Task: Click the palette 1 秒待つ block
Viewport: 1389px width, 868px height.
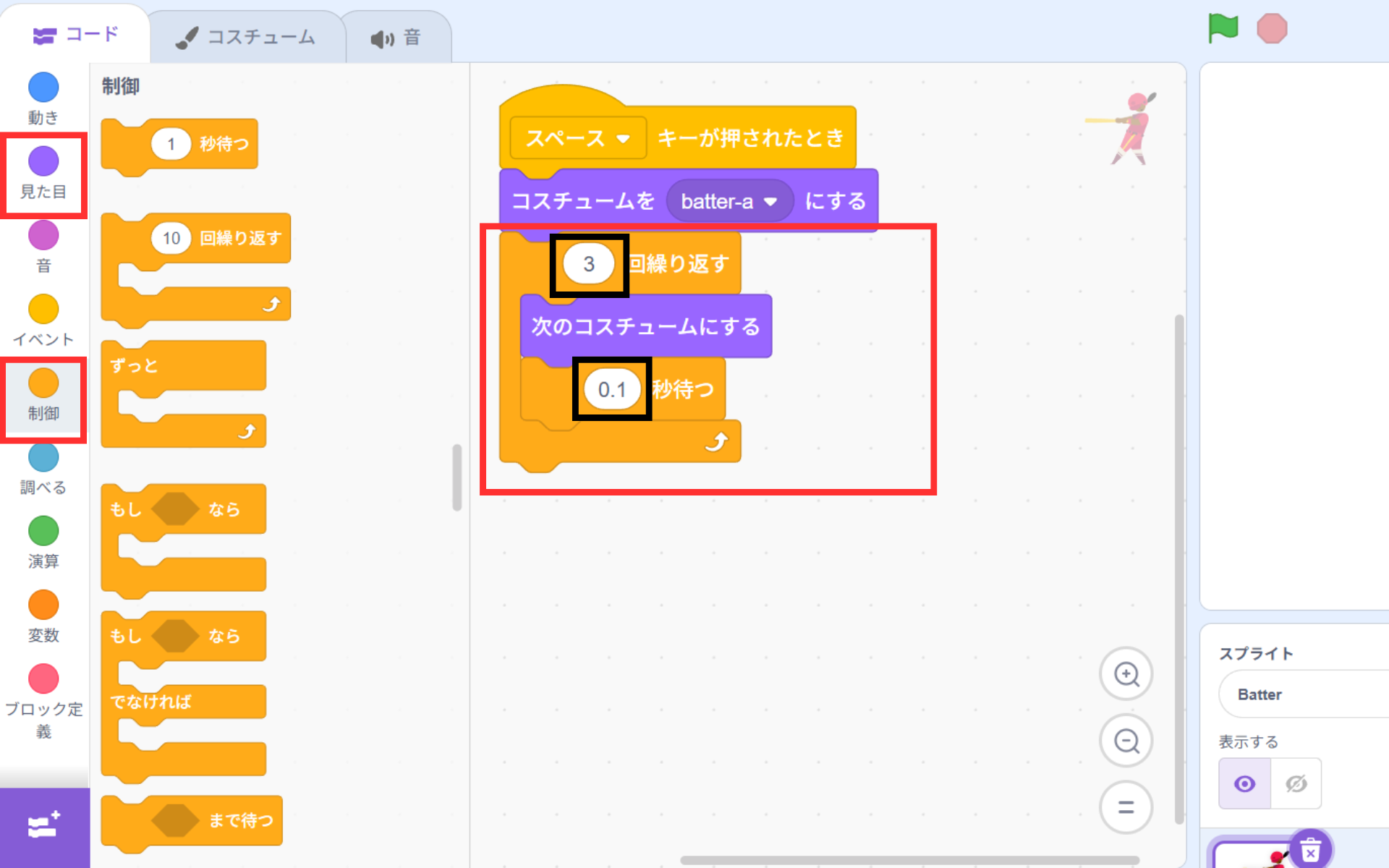Action: [224, 143]
